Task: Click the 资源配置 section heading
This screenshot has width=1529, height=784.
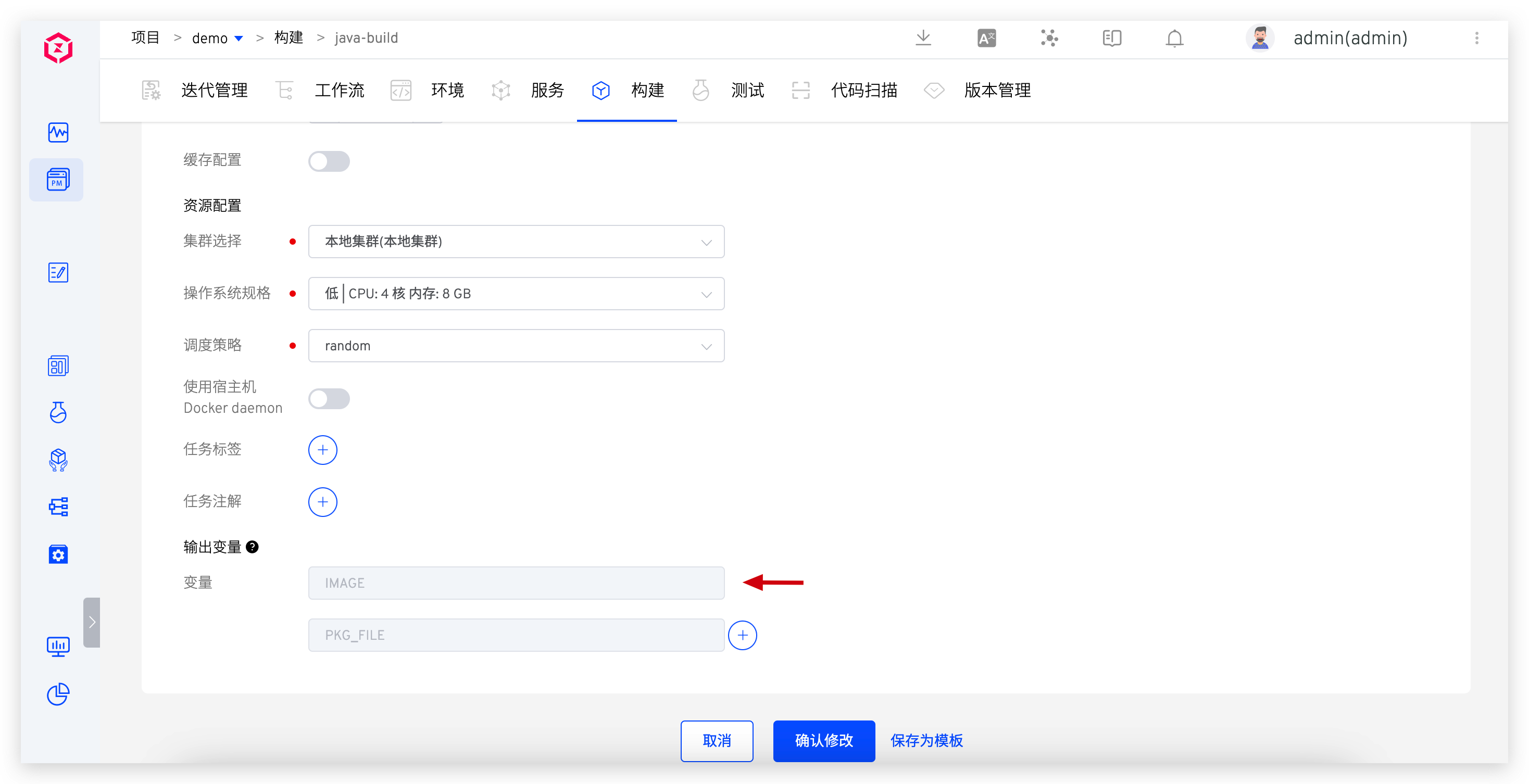Action: tap(212, 205)
